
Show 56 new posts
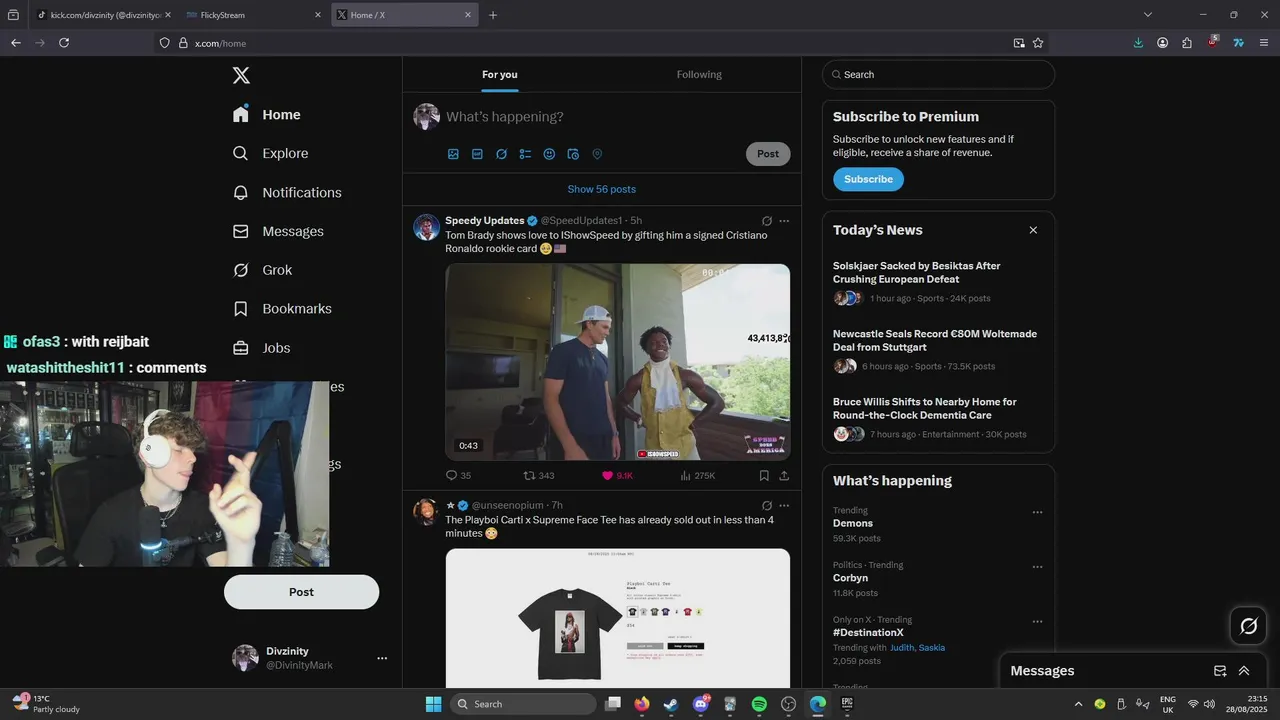point(602,189)
